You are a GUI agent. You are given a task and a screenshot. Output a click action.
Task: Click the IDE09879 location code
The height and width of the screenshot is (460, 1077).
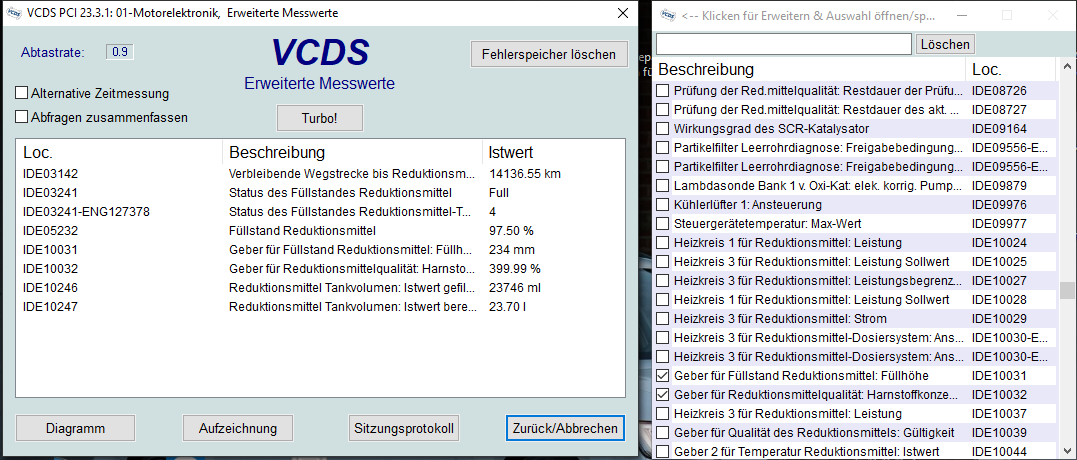(999, 185)
